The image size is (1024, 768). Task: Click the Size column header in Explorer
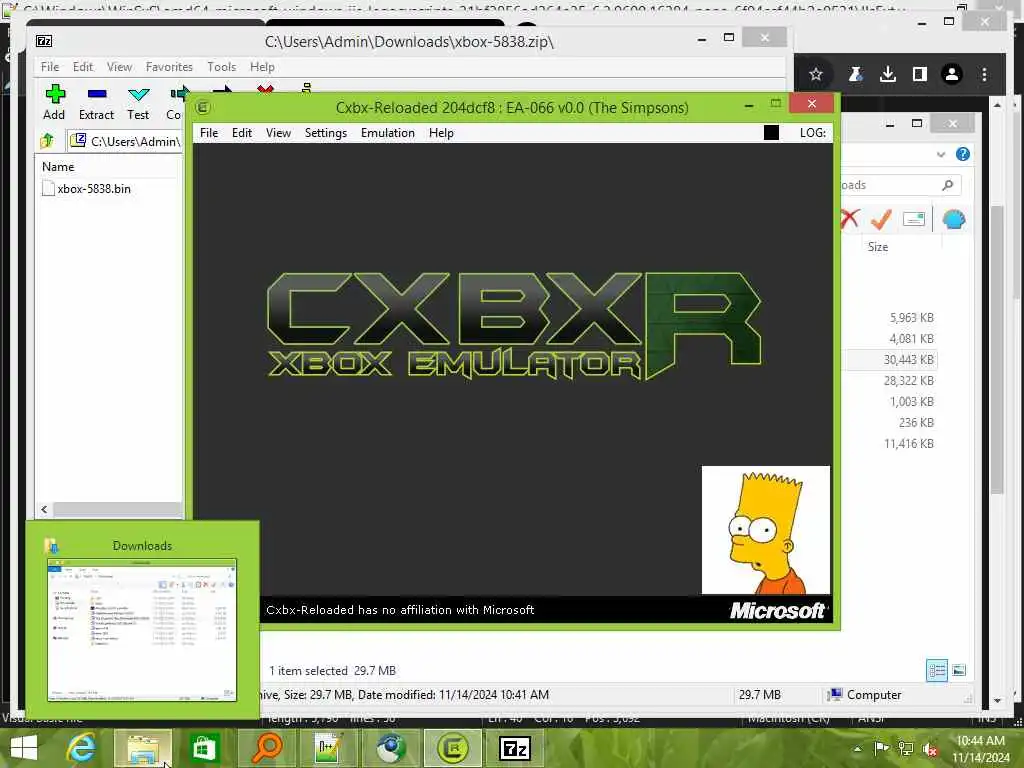[x=878, y=247]
